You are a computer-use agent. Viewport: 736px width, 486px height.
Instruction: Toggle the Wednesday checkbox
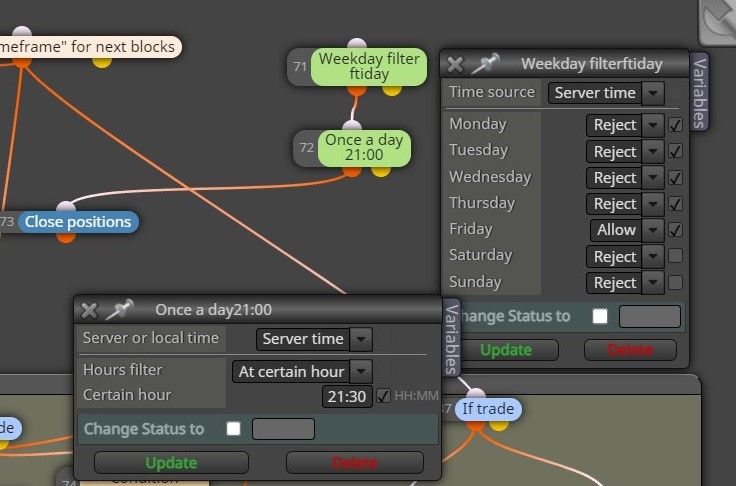(x=675, y=177)
